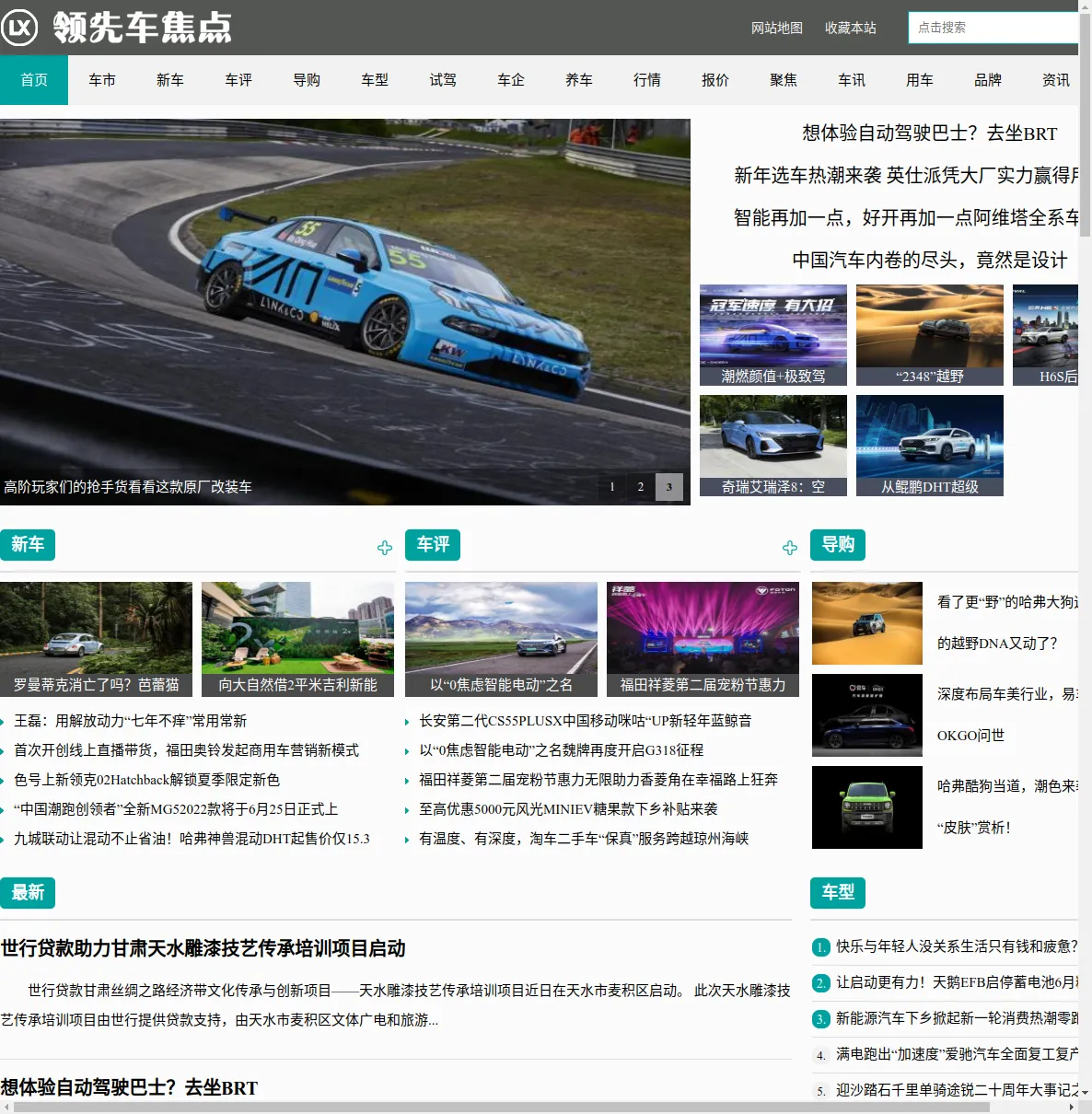The width and height of the screenshot is (1092, 1114).
Task: Open headline 世行贷款助力甘肃天水雕漆技艺传承培训项目启动
Action: [203, 948]
